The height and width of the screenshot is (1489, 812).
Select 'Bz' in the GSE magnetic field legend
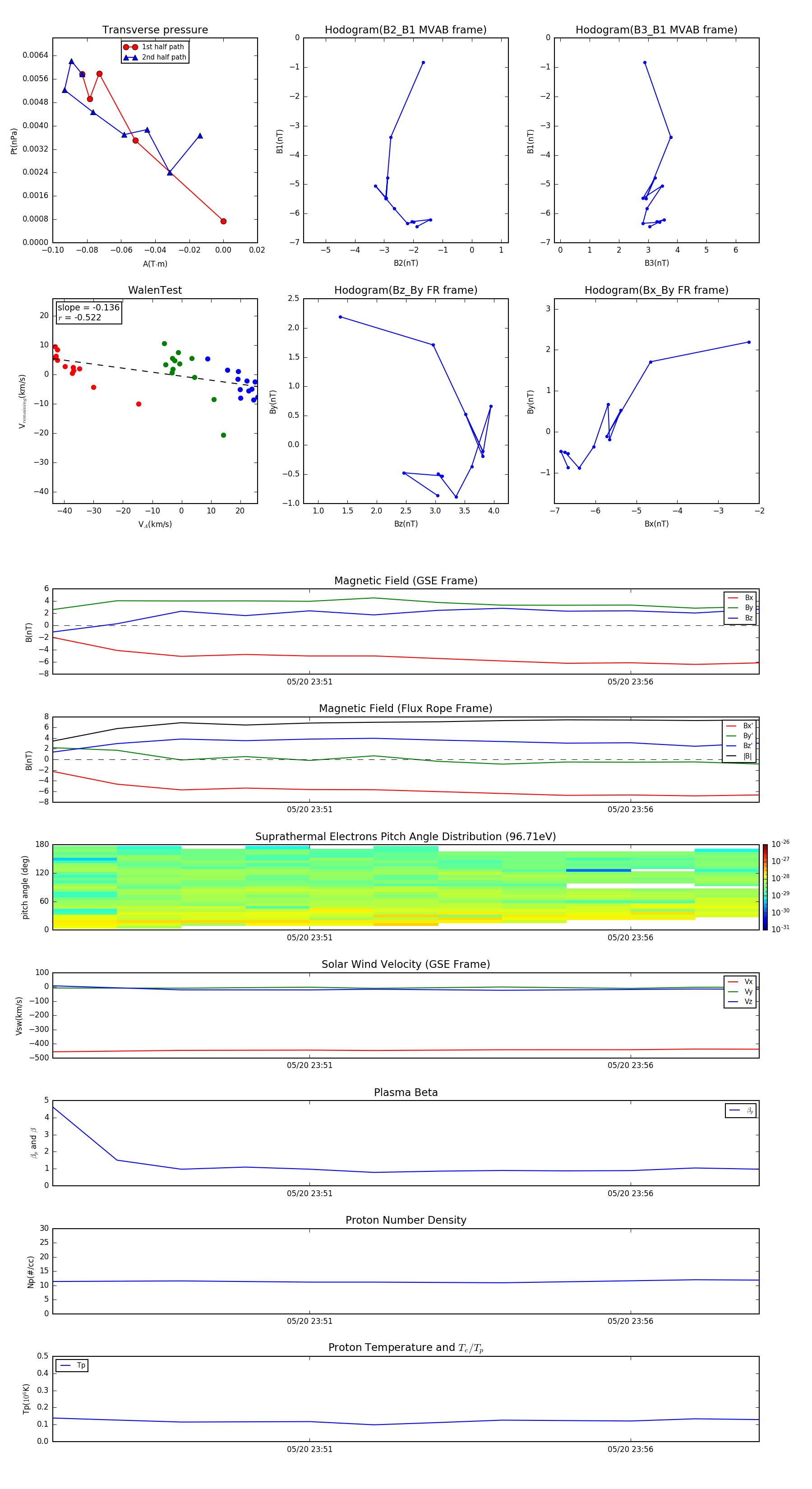[x=740, y=618]
